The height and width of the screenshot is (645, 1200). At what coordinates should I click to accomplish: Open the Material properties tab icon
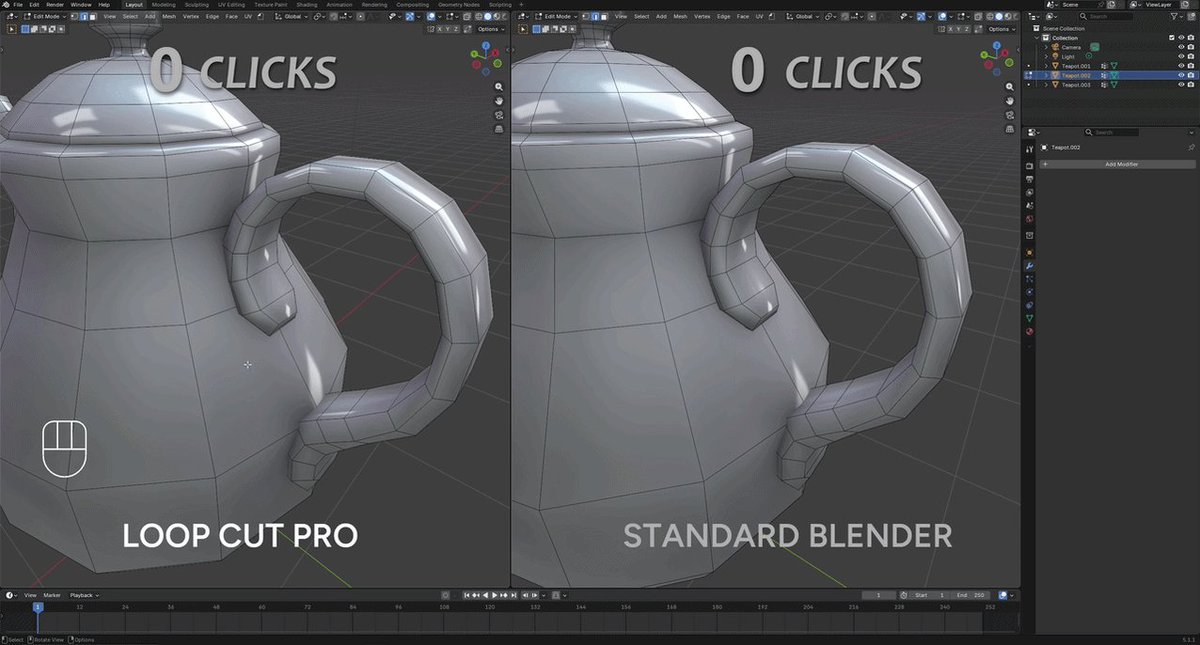(1029, 331)
